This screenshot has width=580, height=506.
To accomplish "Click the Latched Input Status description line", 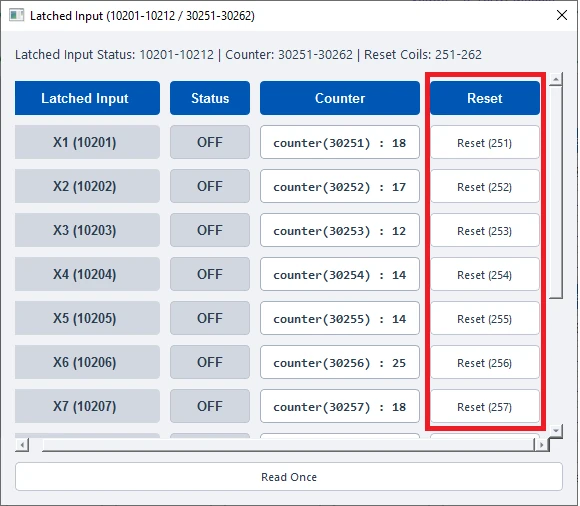I will (x=248, y=55).
